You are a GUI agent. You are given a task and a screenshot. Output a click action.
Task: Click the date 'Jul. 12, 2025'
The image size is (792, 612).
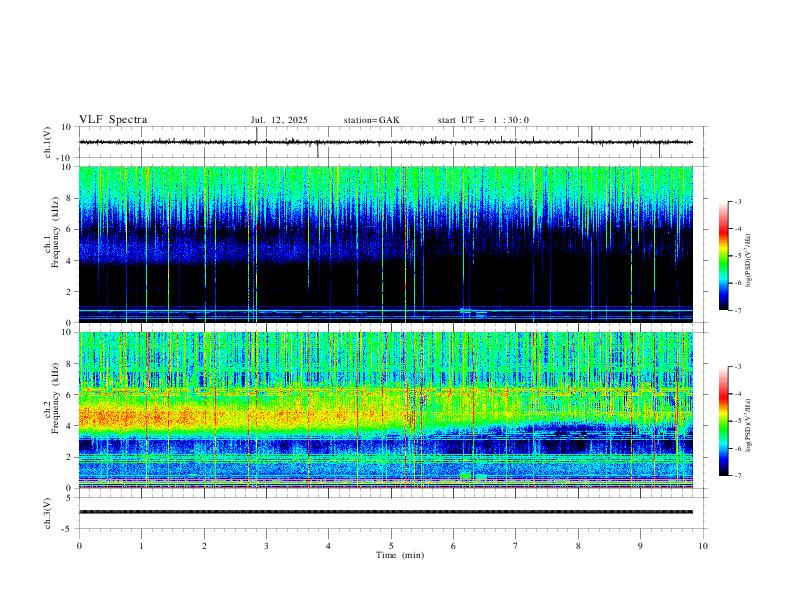(279, 120)
